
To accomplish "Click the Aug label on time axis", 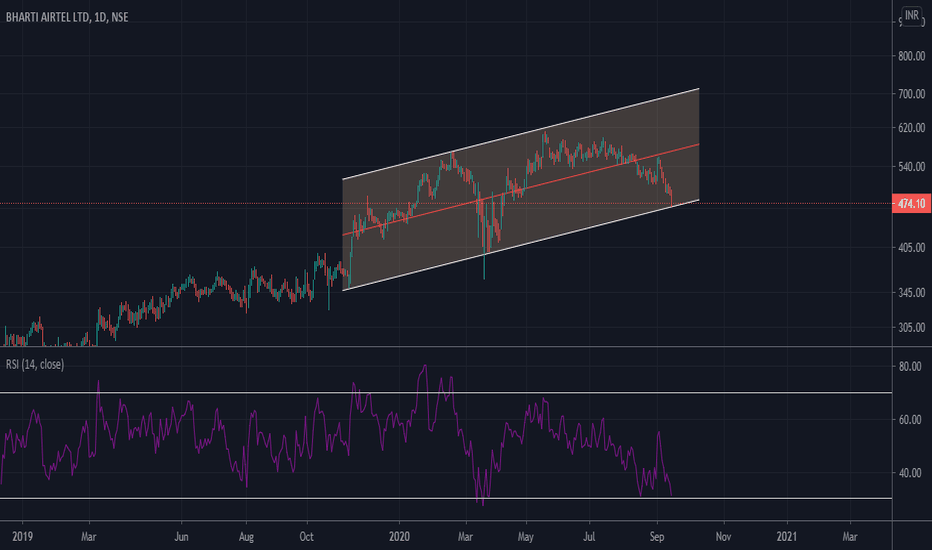I will click(x=246, y=536).
